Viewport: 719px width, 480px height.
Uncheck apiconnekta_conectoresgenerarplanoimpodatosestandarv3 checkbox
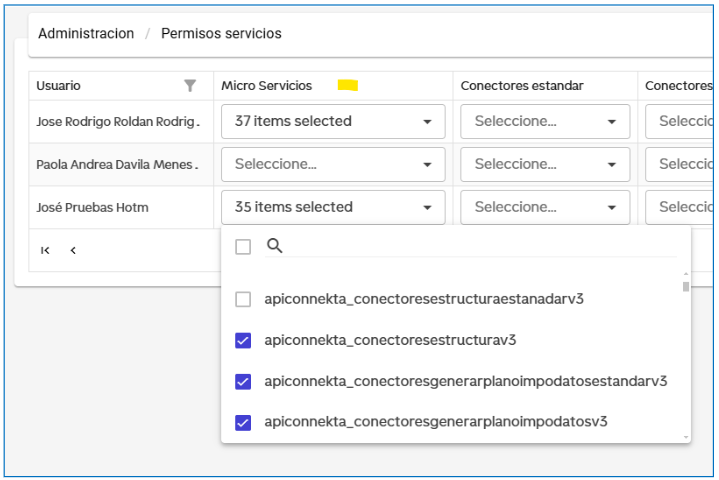243,381
